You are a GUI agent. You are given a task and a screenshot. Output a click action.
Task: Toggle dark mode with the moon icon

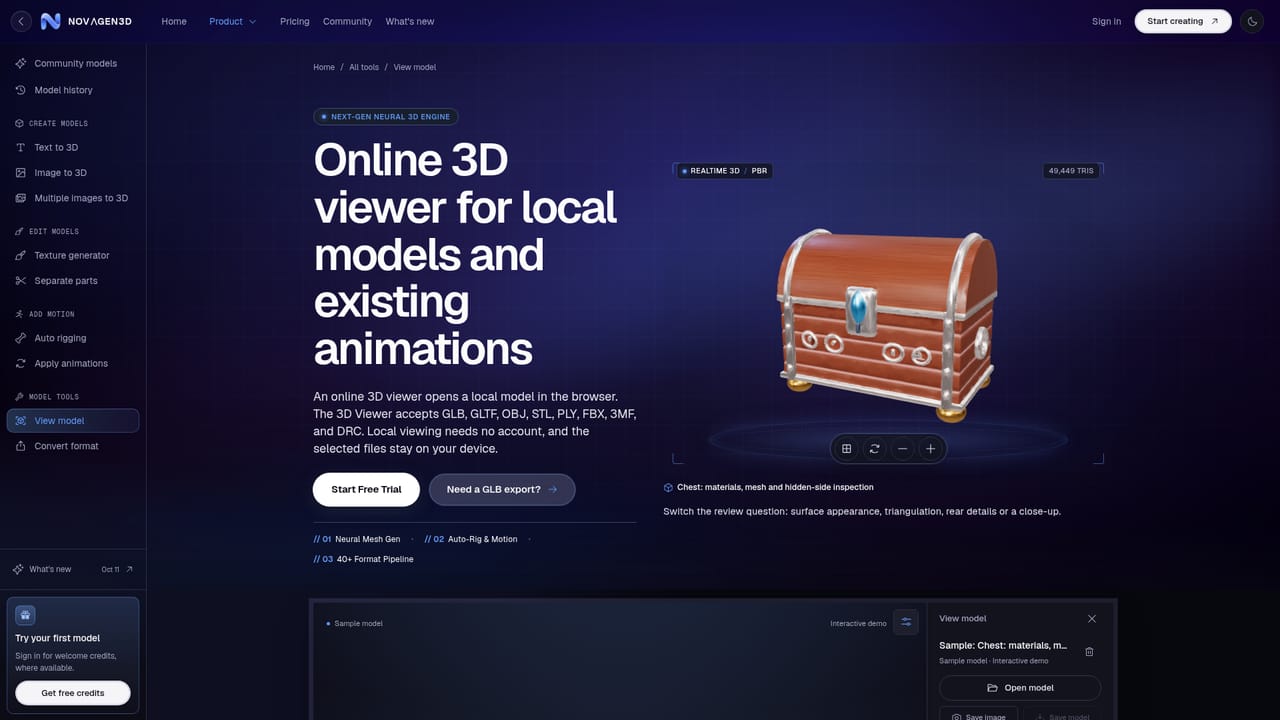pos(1252,21)
